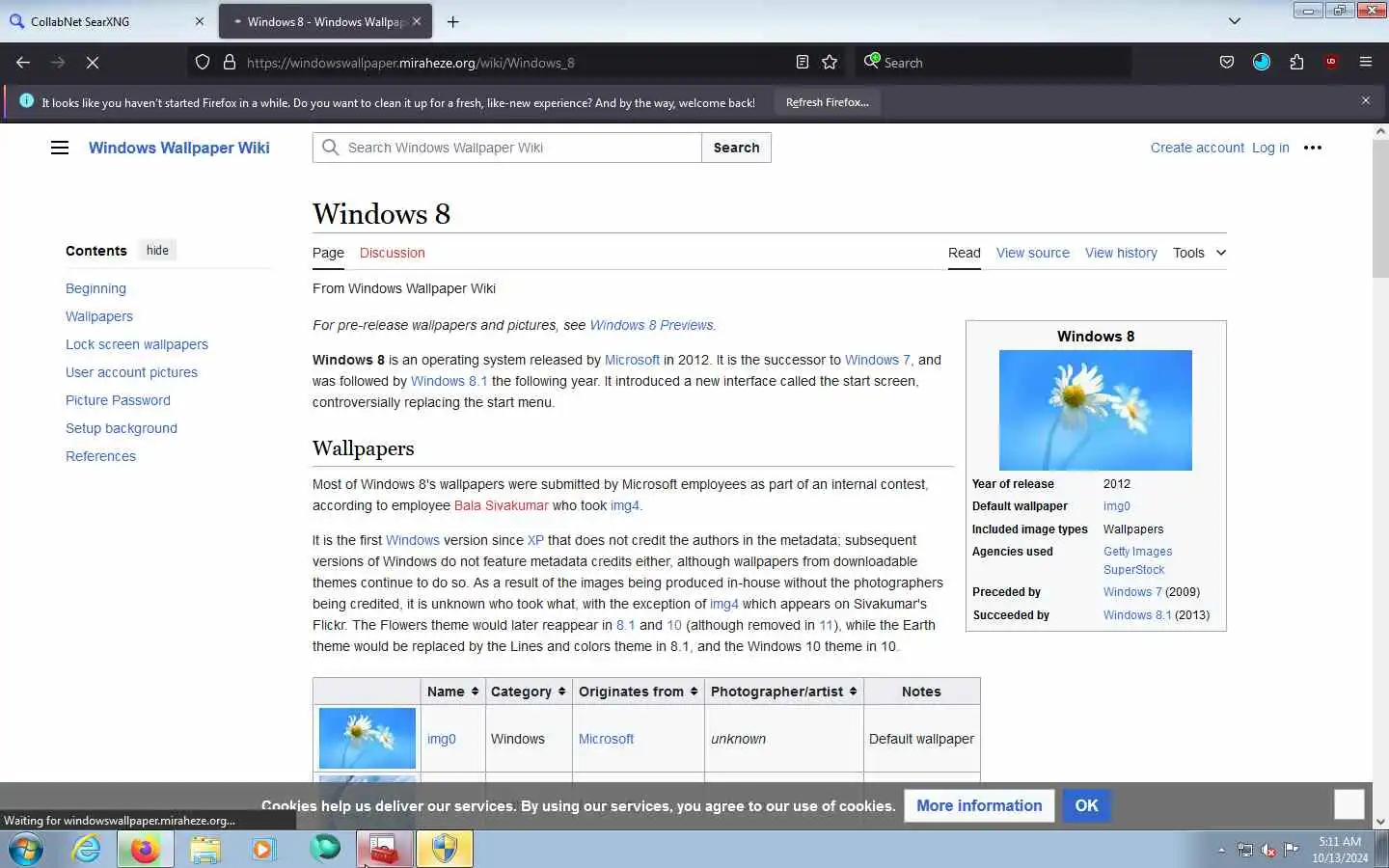Screen dimensions: 1389x868
Task: List all tabs with the chevron button
Action: pyautogui.click(x=1235, y=21)
